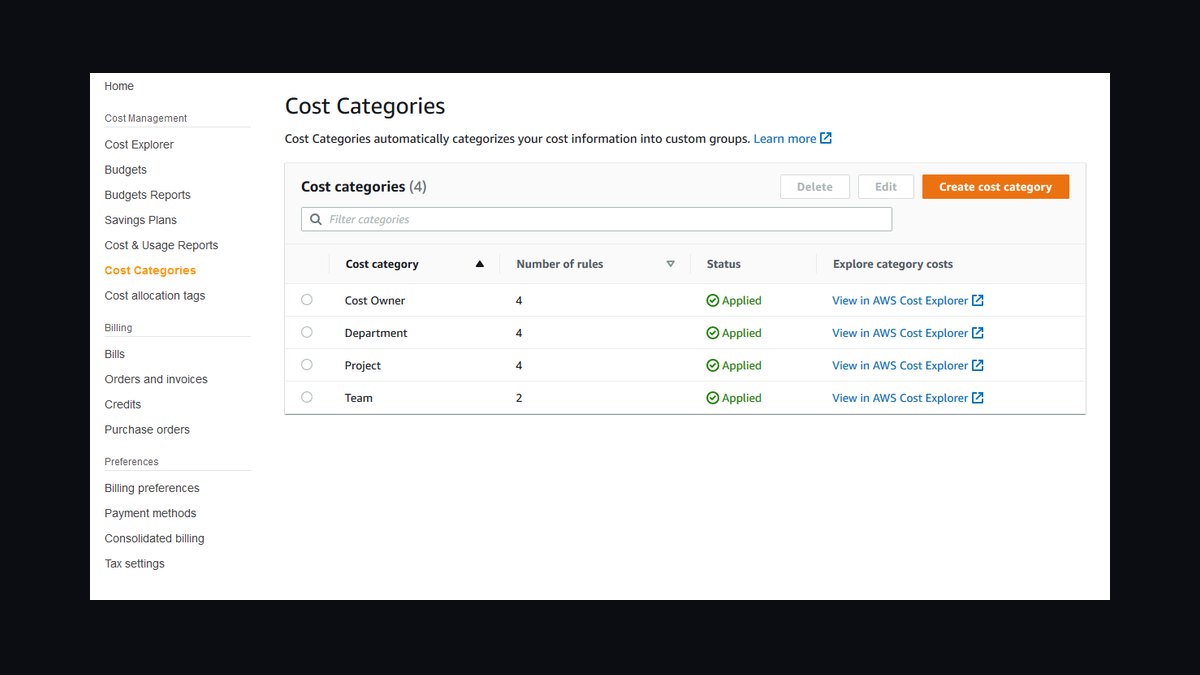This screenshot has height=675, width=1200.
Task: Click the Cost Owner category name
Action: tap(375, 300)
